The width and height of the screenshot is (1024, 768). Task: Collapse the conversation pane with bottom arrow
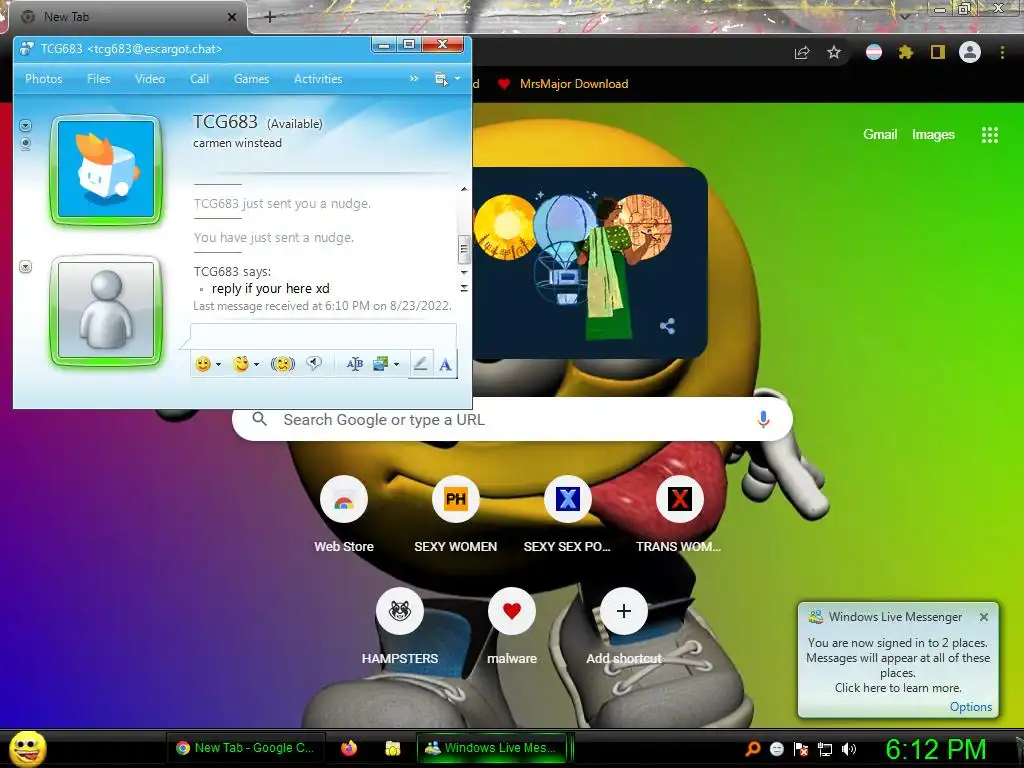[x=464, y=288]
